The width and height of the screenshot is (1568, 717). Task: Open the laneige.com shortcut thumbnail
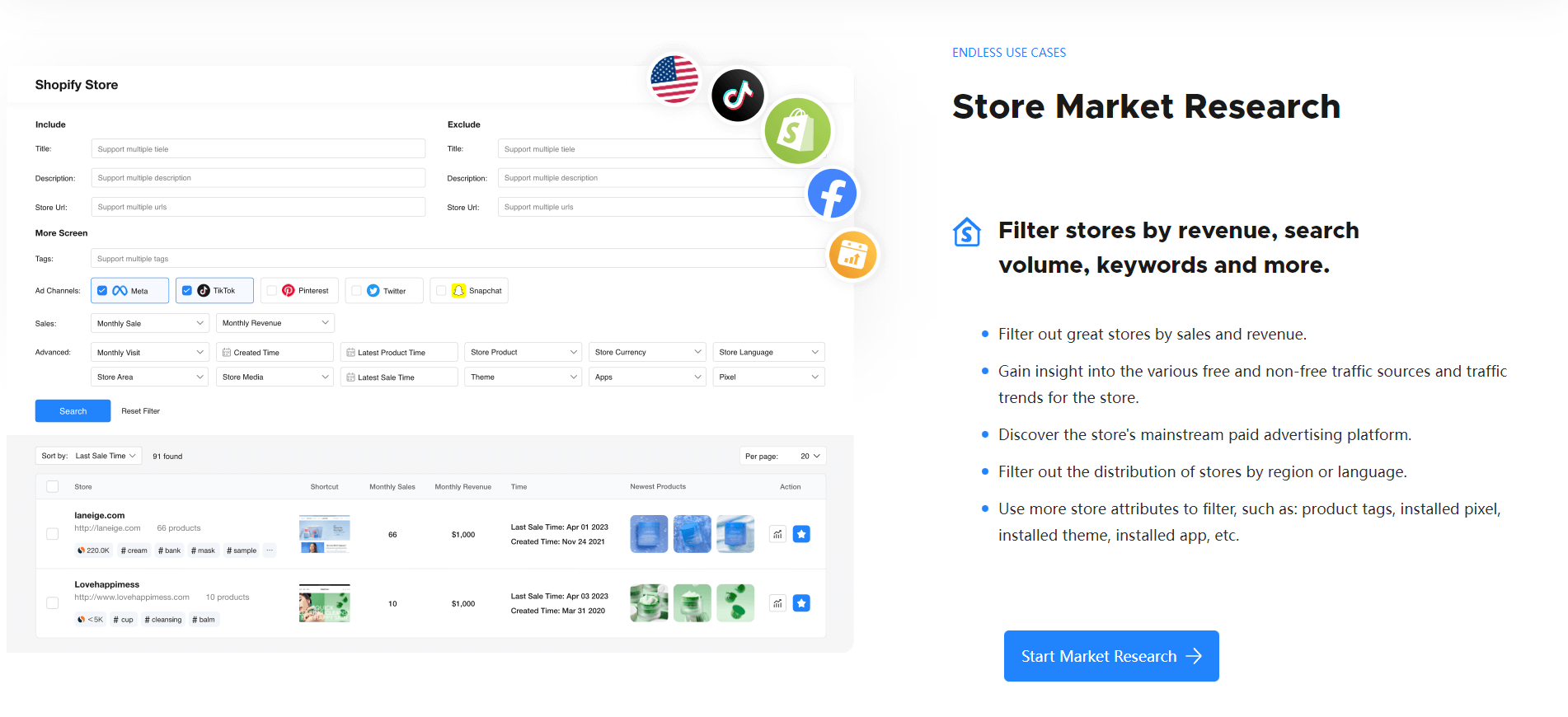coord(325,534)
